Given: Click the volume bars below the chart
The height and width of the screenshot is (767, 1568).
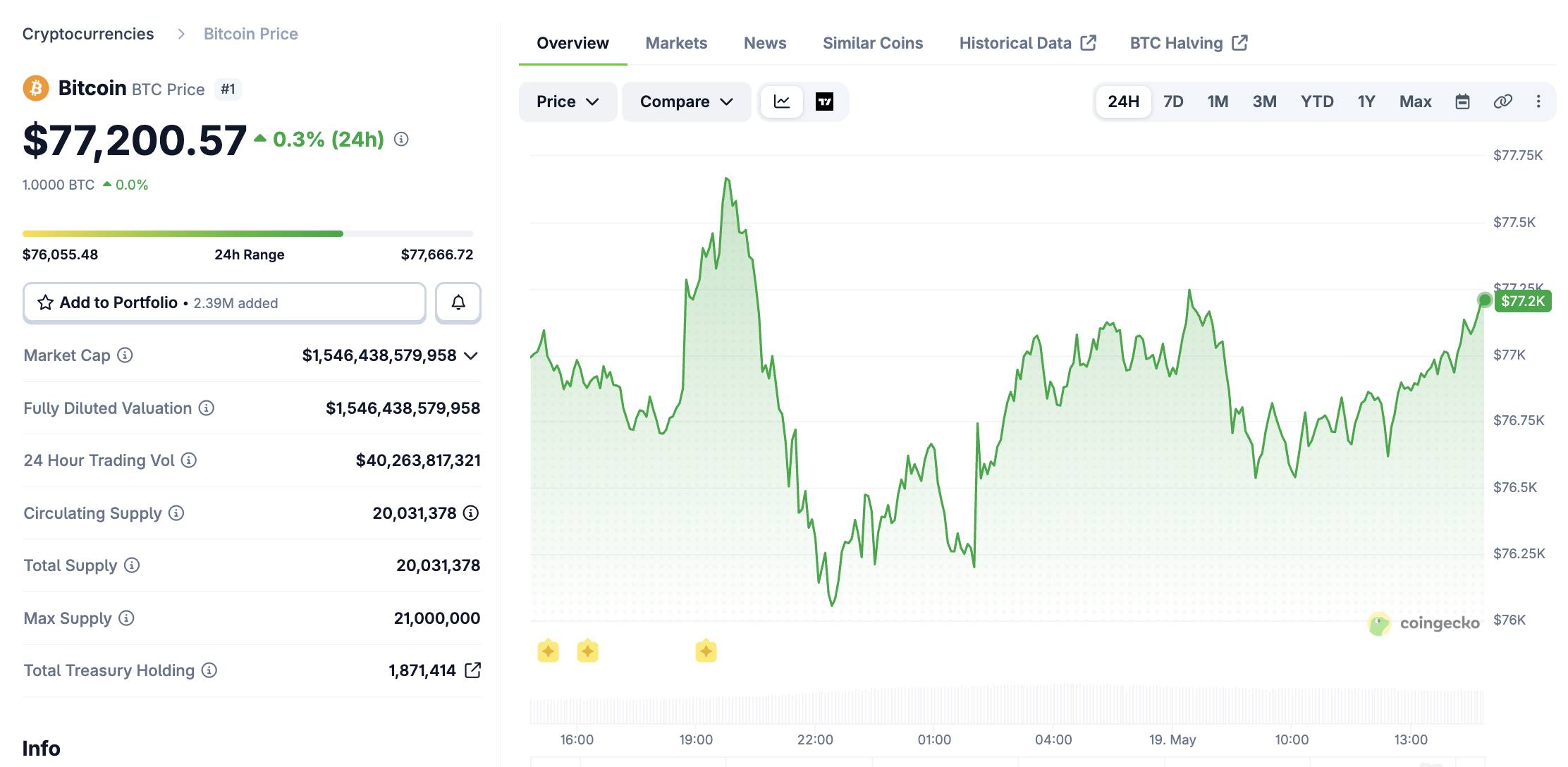Looking at the screenshot, I should (1007, 704).
